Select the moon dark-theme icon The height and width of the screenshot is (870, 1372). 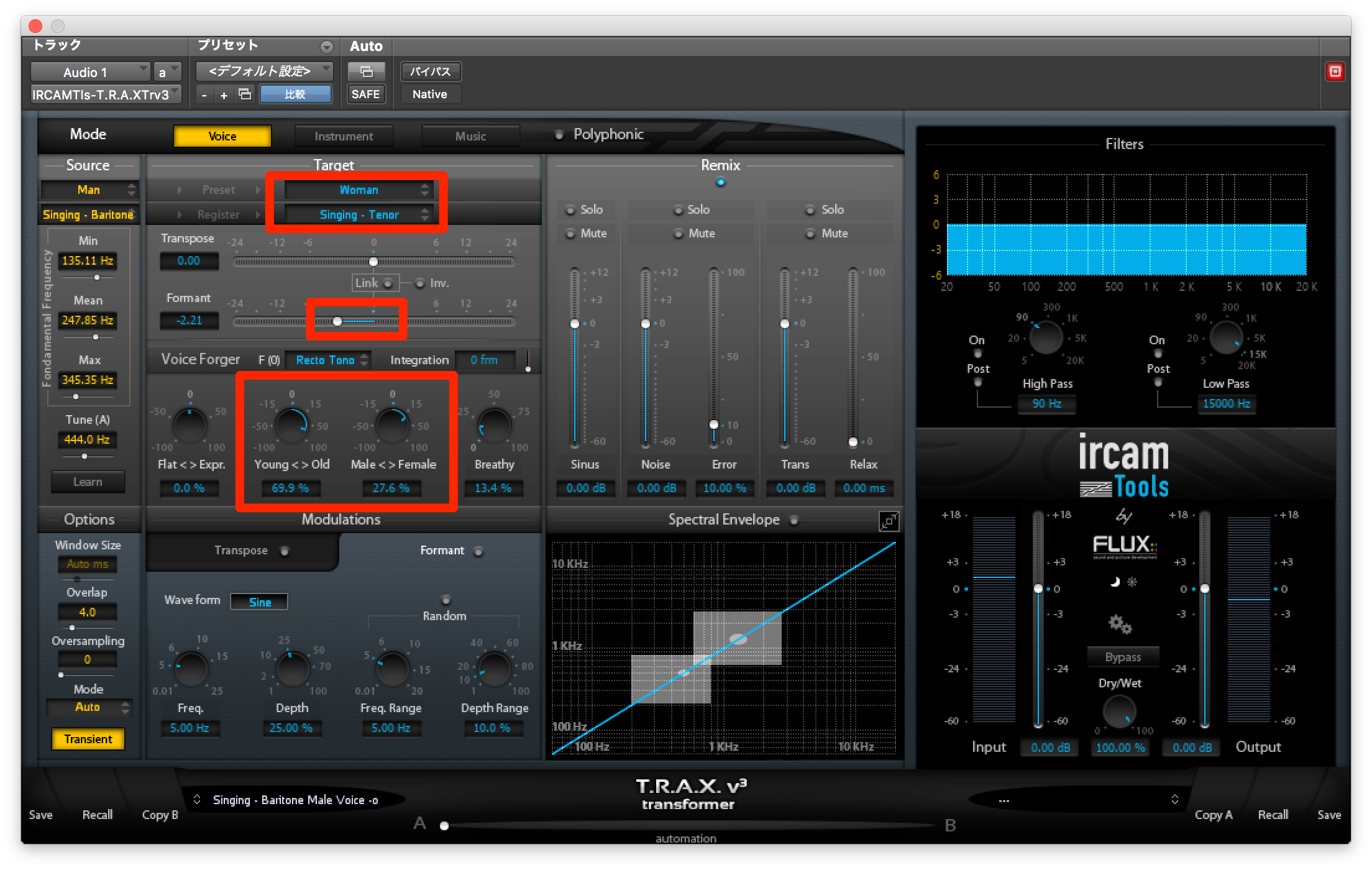[1115, 582]
